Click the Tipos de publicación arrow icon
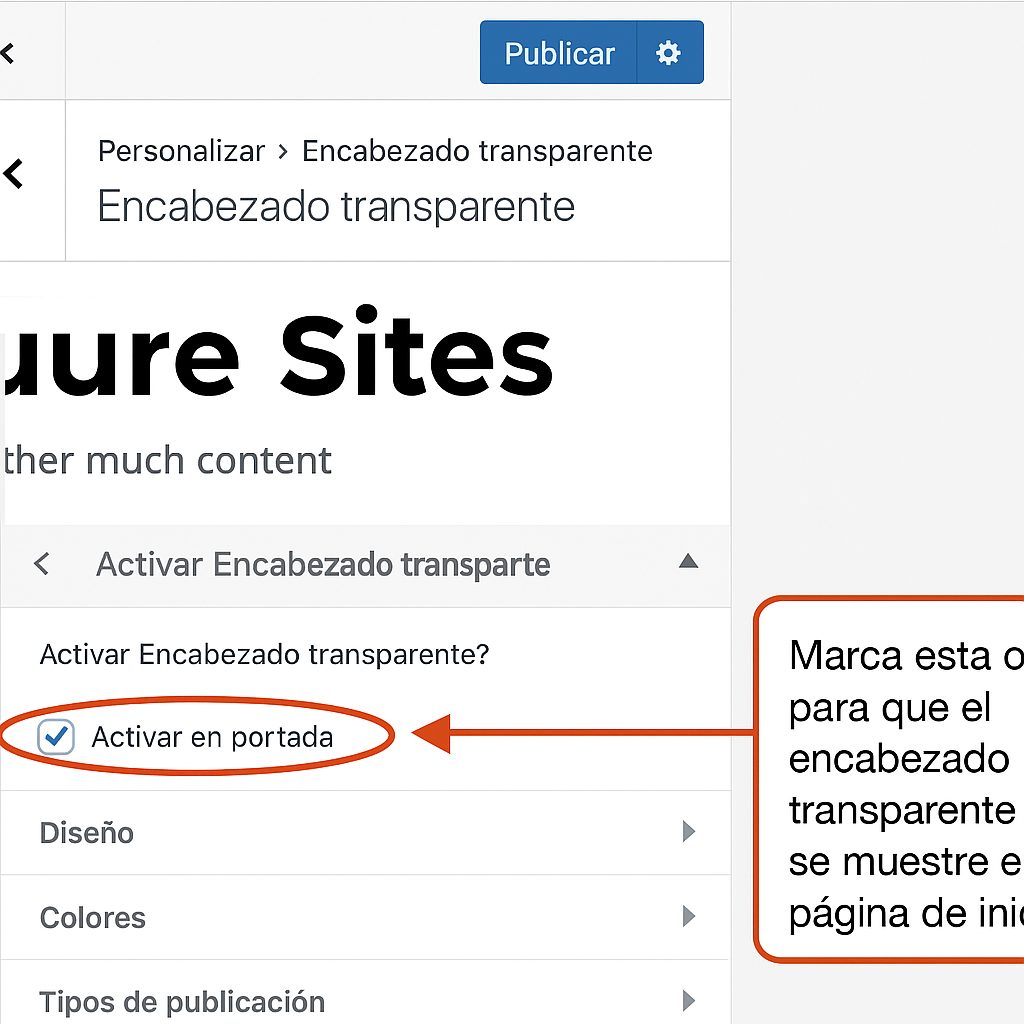 688,1001
